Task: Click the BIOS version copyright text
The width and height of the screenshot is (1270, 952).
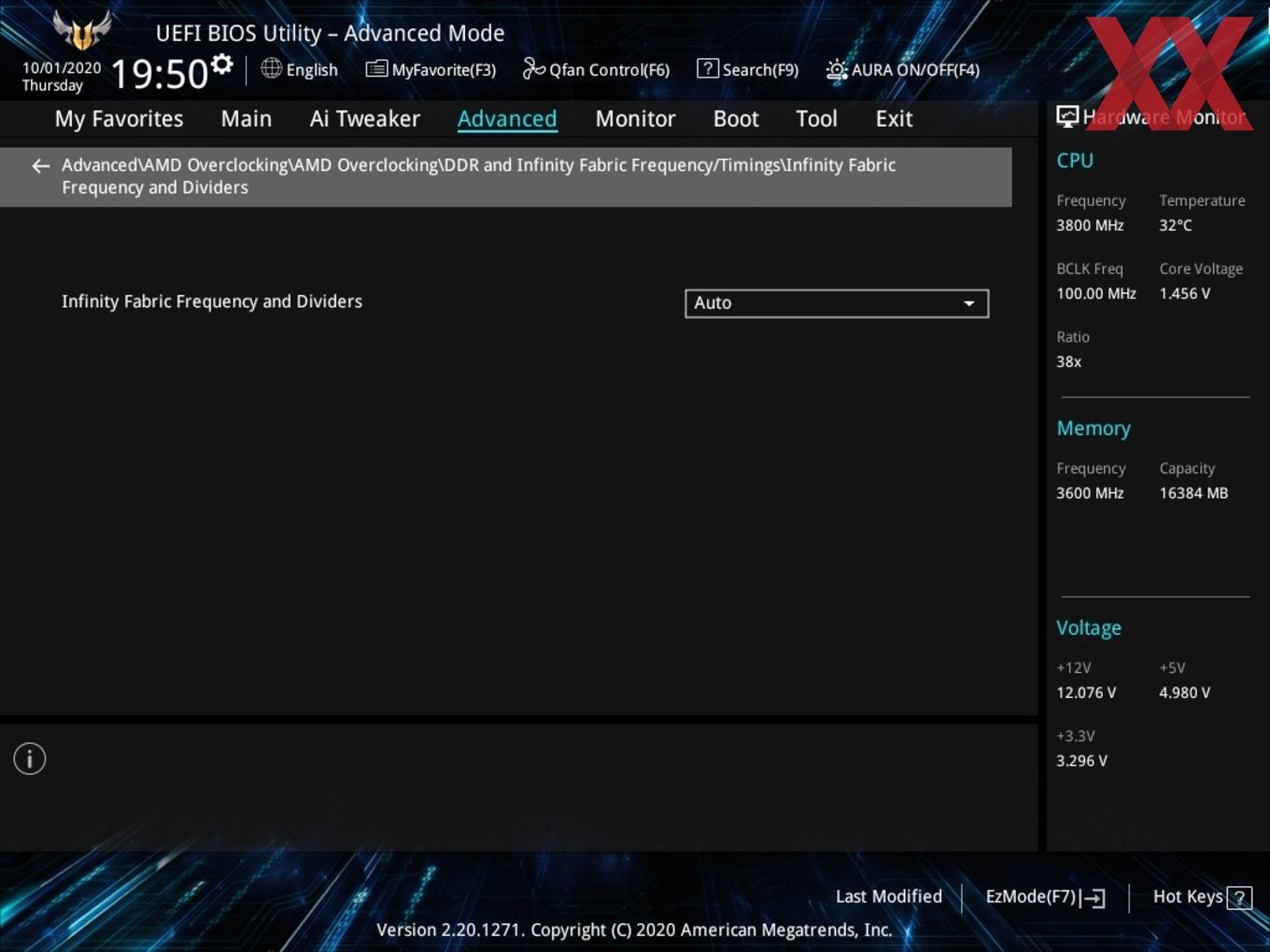Action: 634,931
